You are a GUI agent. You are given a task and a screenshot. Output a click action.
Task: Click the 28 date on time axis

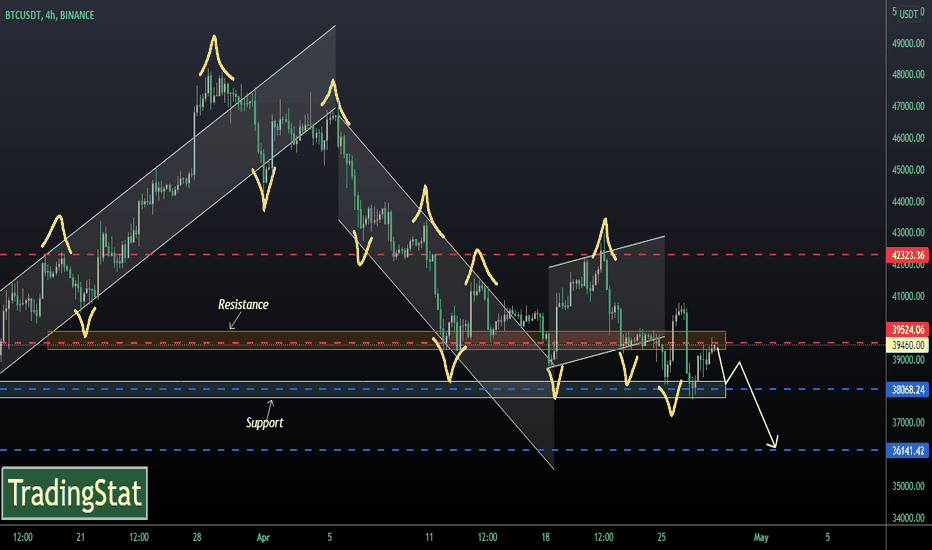tap(197, 538)
